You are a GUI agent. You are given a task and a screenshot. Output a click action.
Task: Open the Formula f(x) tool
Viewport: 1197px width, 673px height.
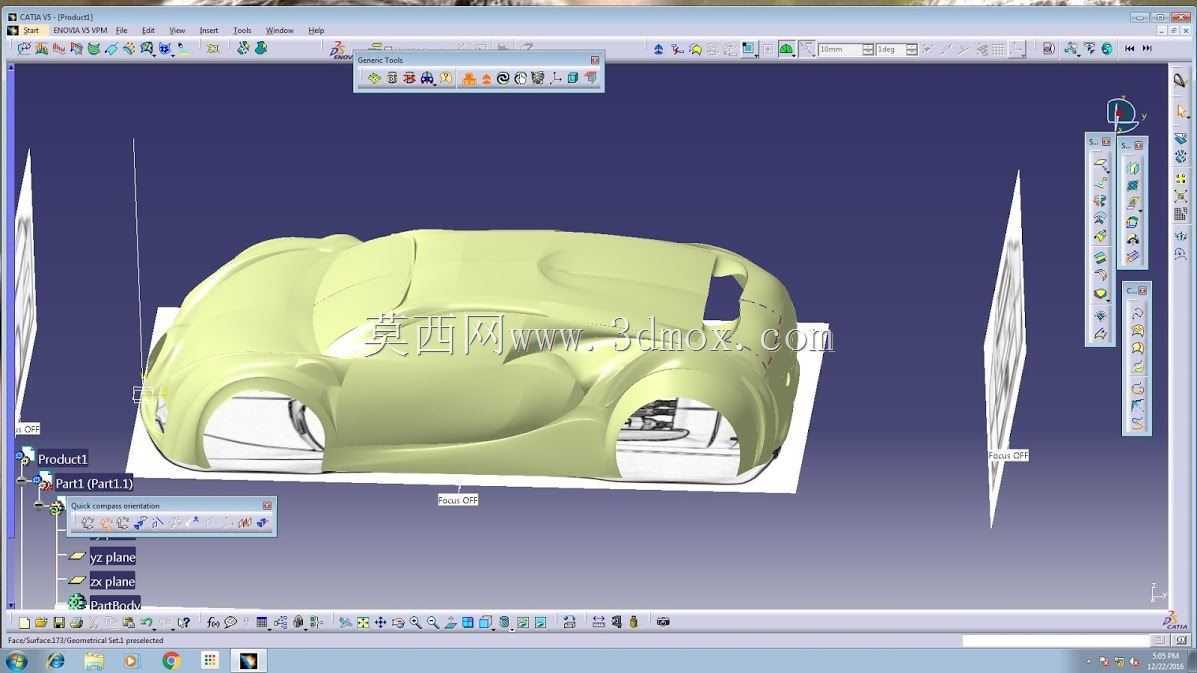pos(213,623)
